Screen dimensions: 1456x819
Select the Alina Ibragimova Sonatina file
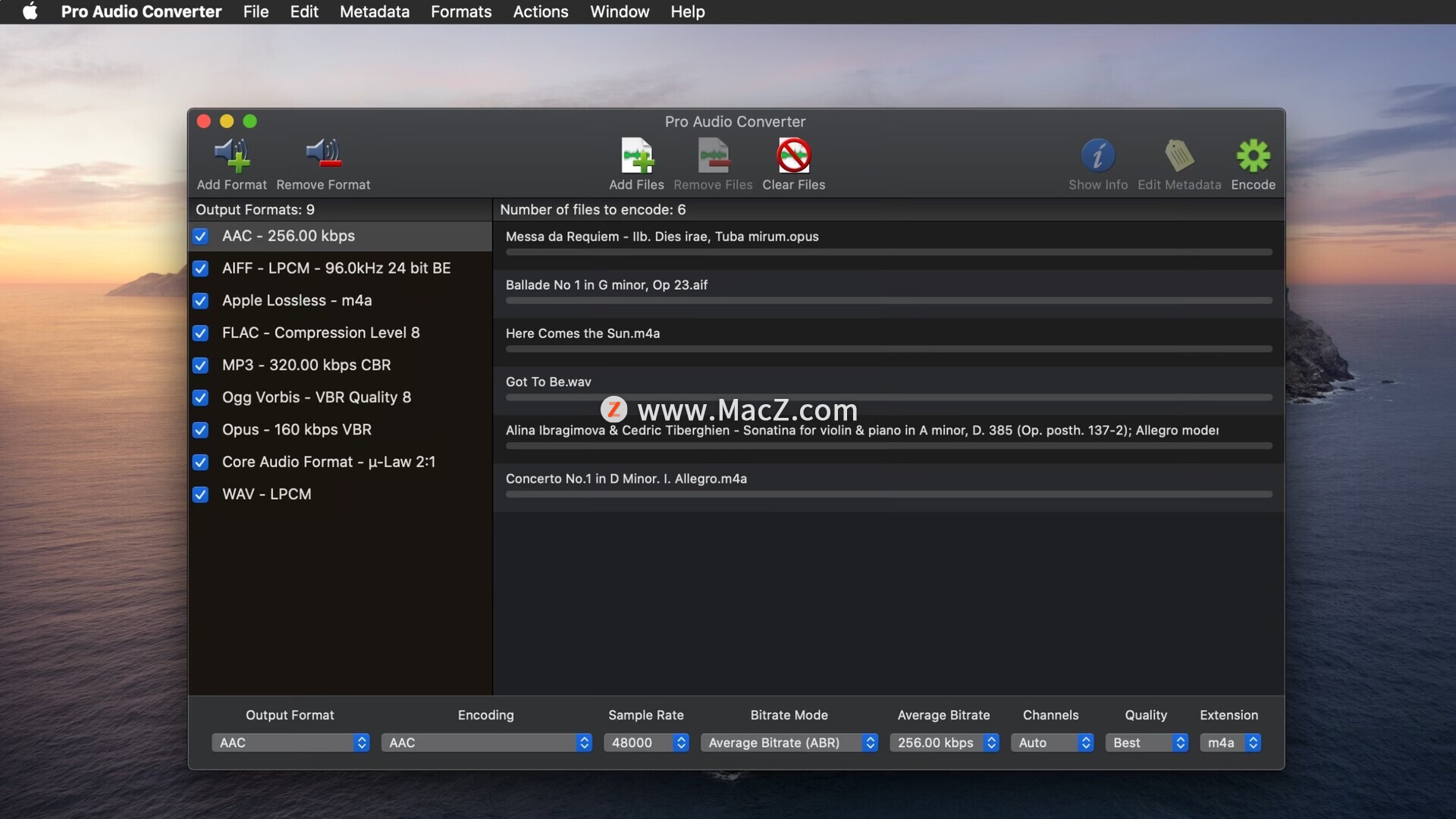(x=889, y=438)
